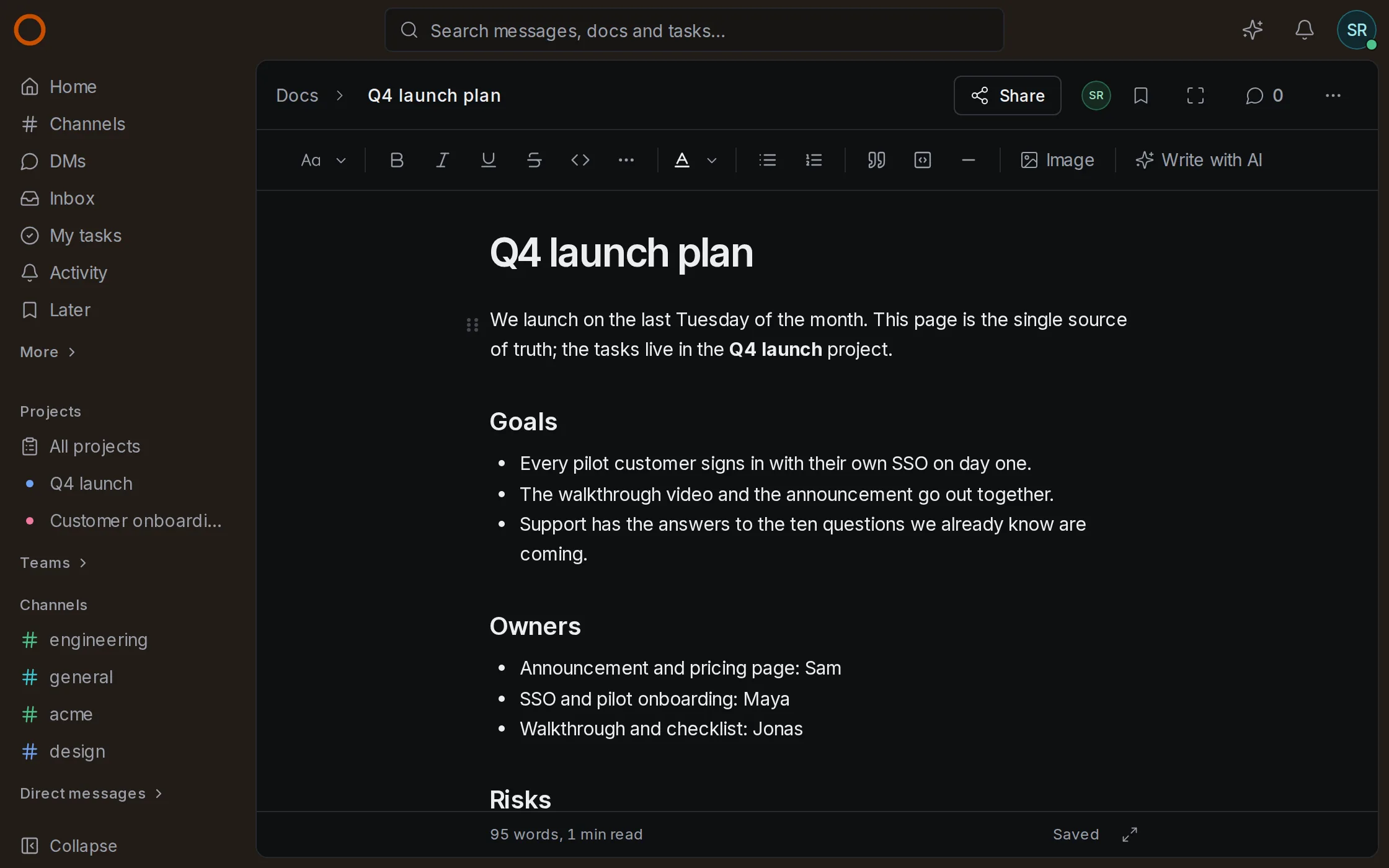Open the Q4 launch project
The image size is (1389, 868).
pos(128,484)
